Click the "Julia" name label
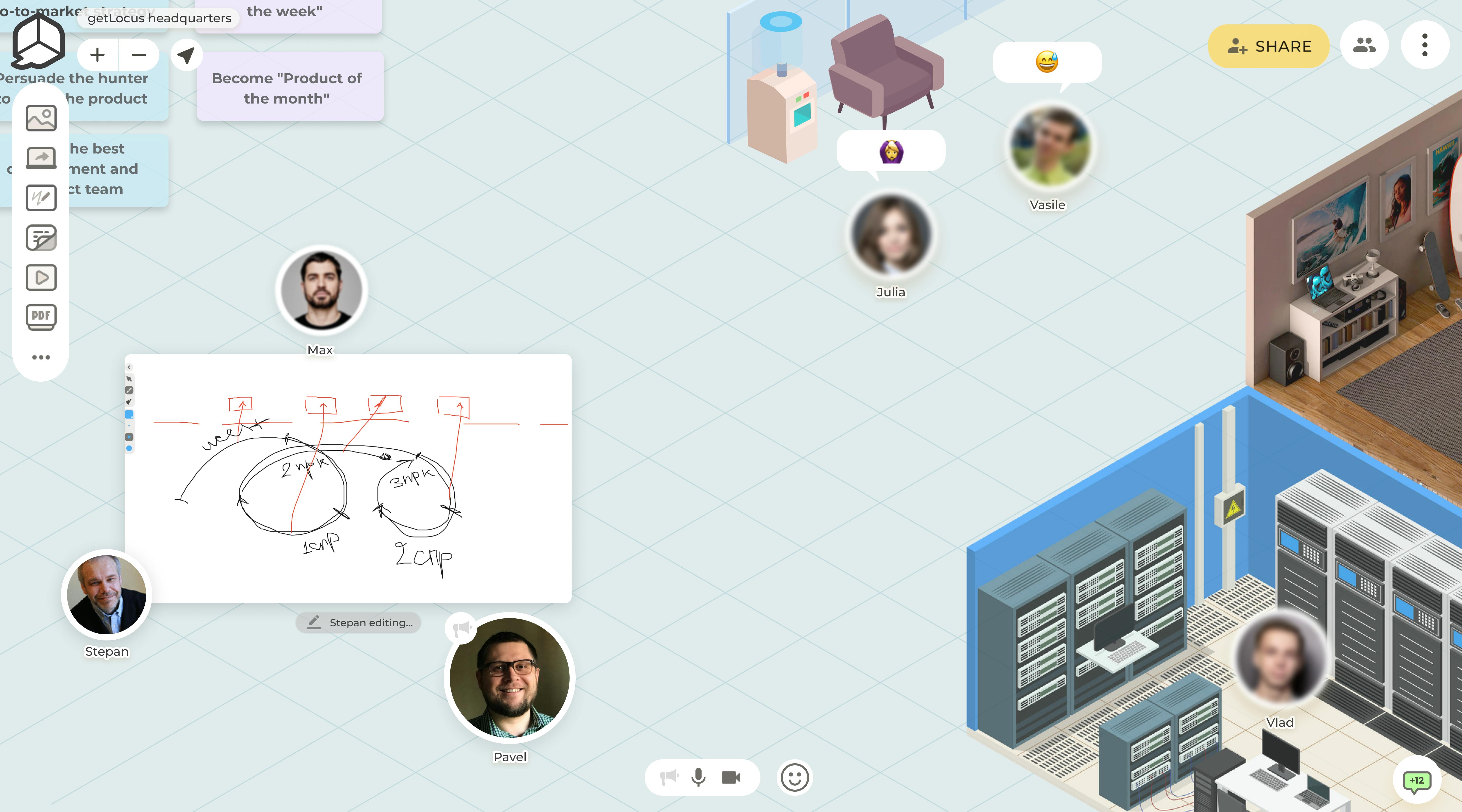Image resolution: width=1462 pixels, height=812 pixels. click(891, 292)
